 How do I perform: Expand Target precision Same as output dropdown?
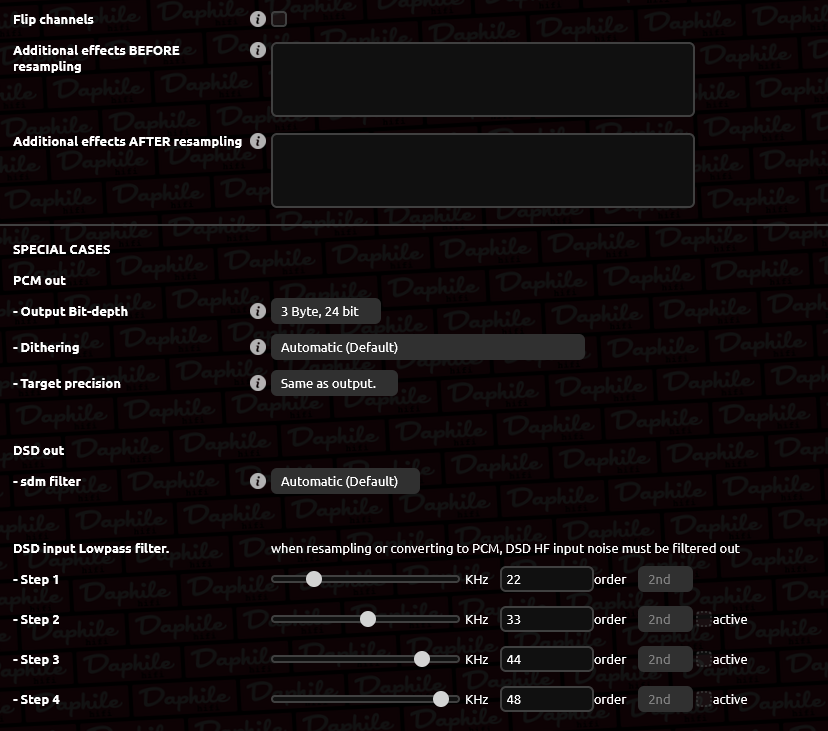[334, 383]
